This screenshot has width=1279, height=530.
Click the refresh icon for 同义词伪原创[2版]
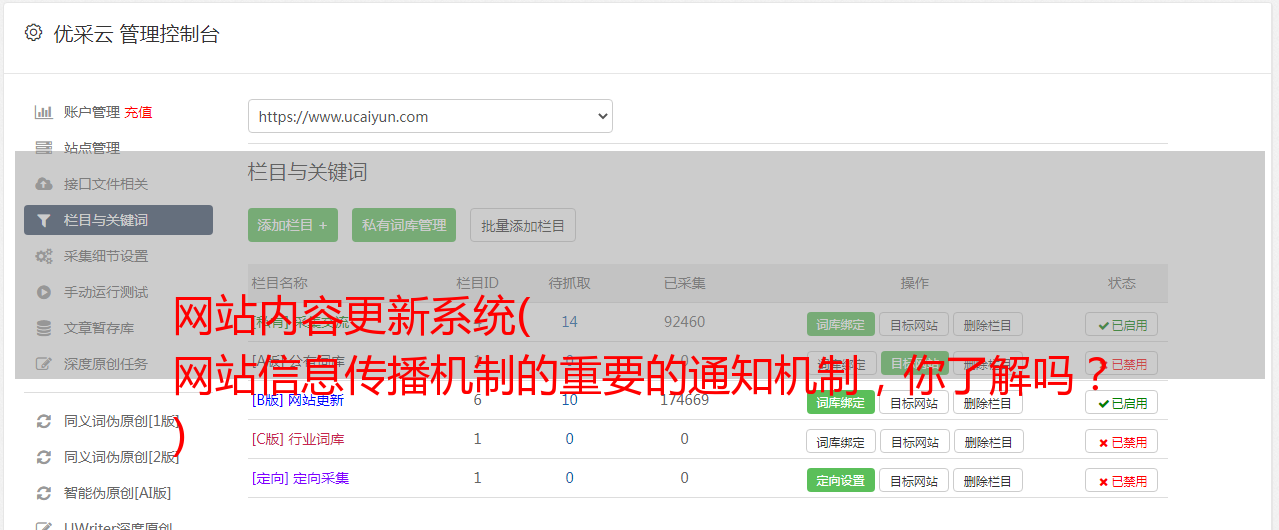(x=44, y=457)
